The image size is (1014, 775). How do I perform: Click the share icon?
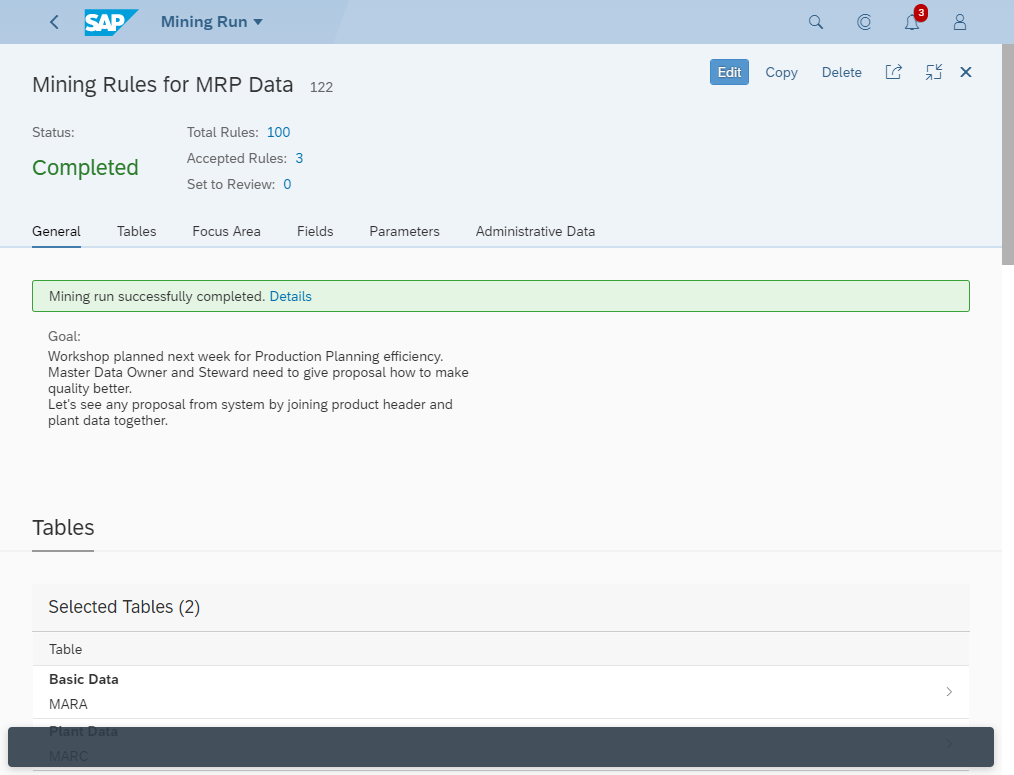(x=893, y=72)
